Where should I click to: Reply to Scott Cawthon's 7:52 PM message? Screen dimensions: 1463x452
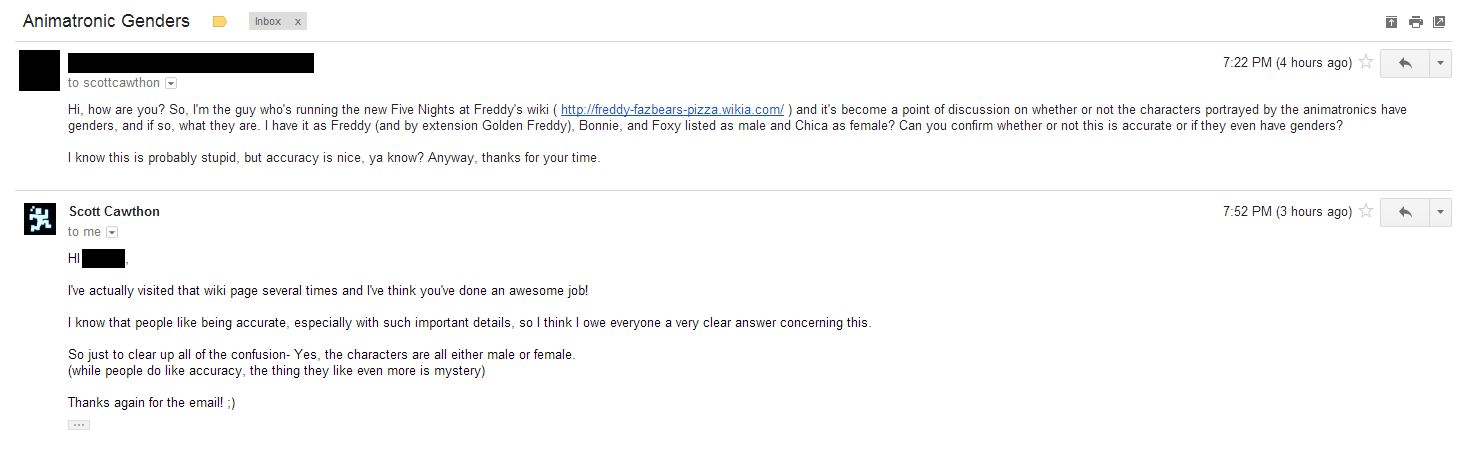click(x=1405, y=212)
